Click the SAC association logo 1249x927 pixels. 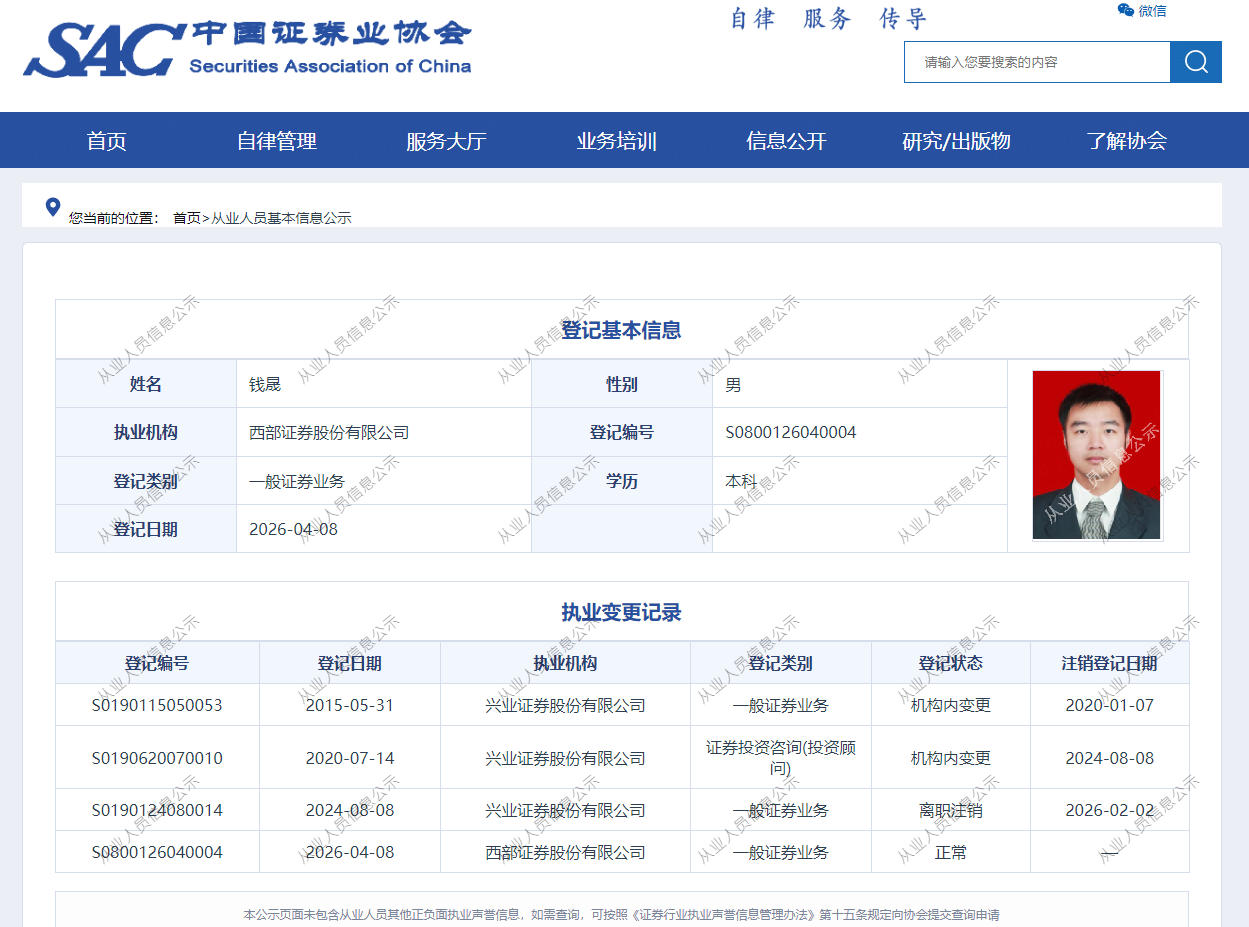tap(247, 48)
